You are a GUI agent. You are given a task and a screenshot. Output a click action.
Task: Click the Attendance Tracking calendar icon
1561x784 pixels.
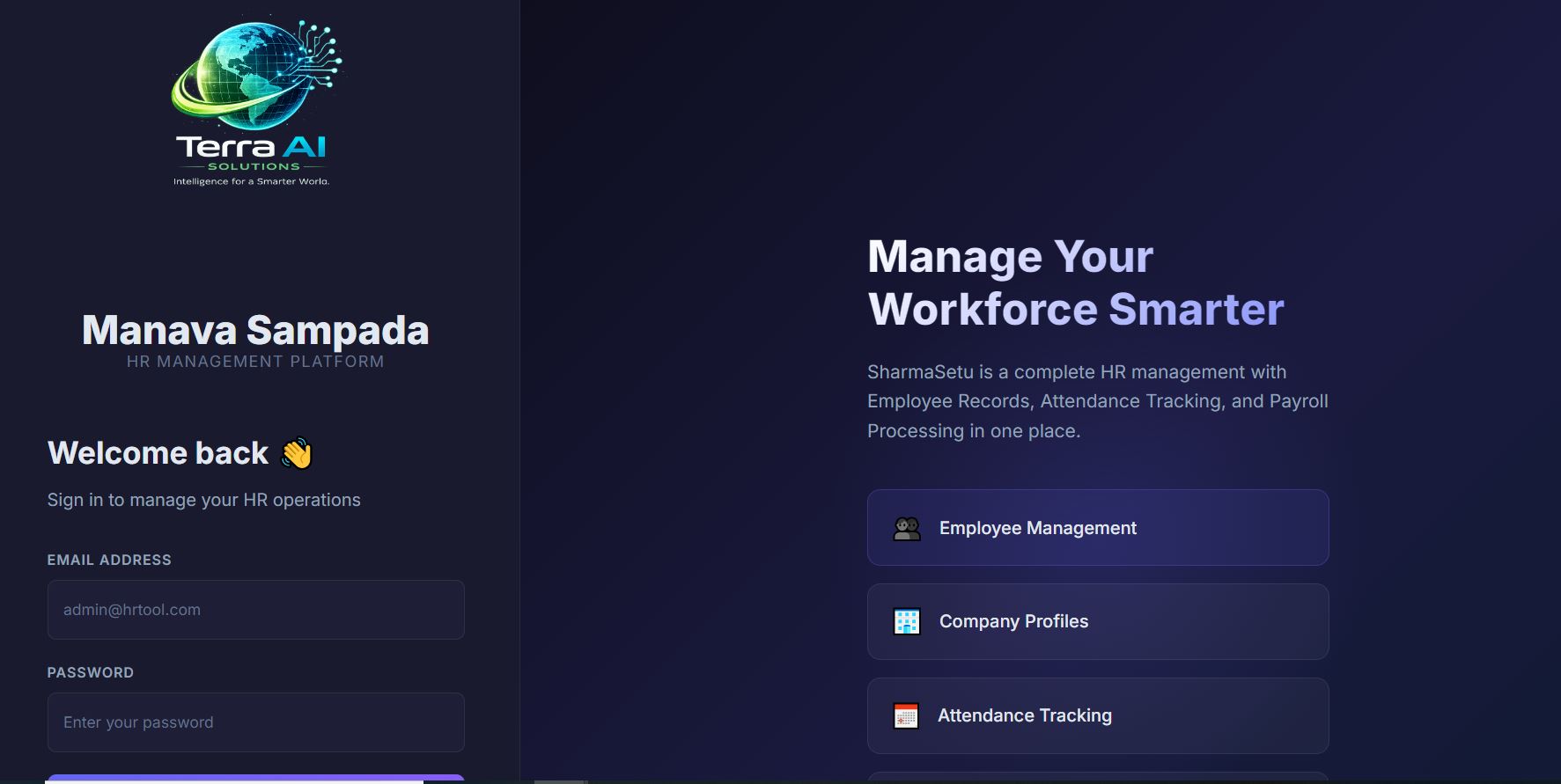906,715
